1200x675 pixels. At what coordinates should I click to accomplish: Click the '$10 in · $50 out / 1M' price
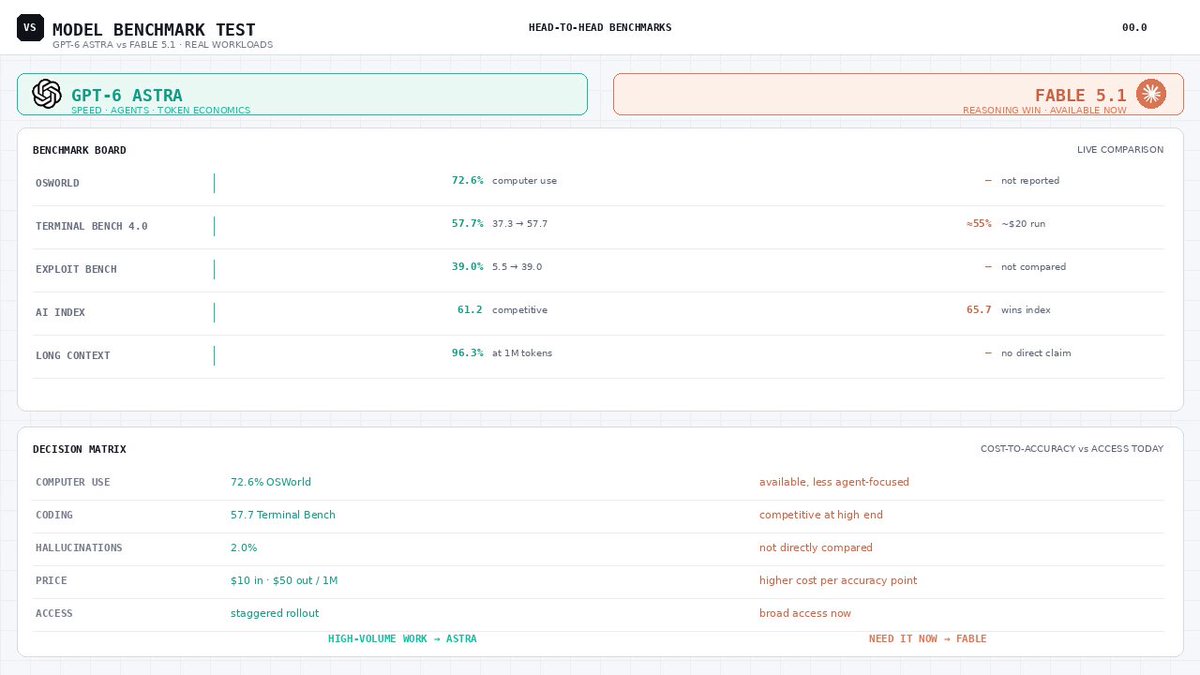(x=284, y=581)
